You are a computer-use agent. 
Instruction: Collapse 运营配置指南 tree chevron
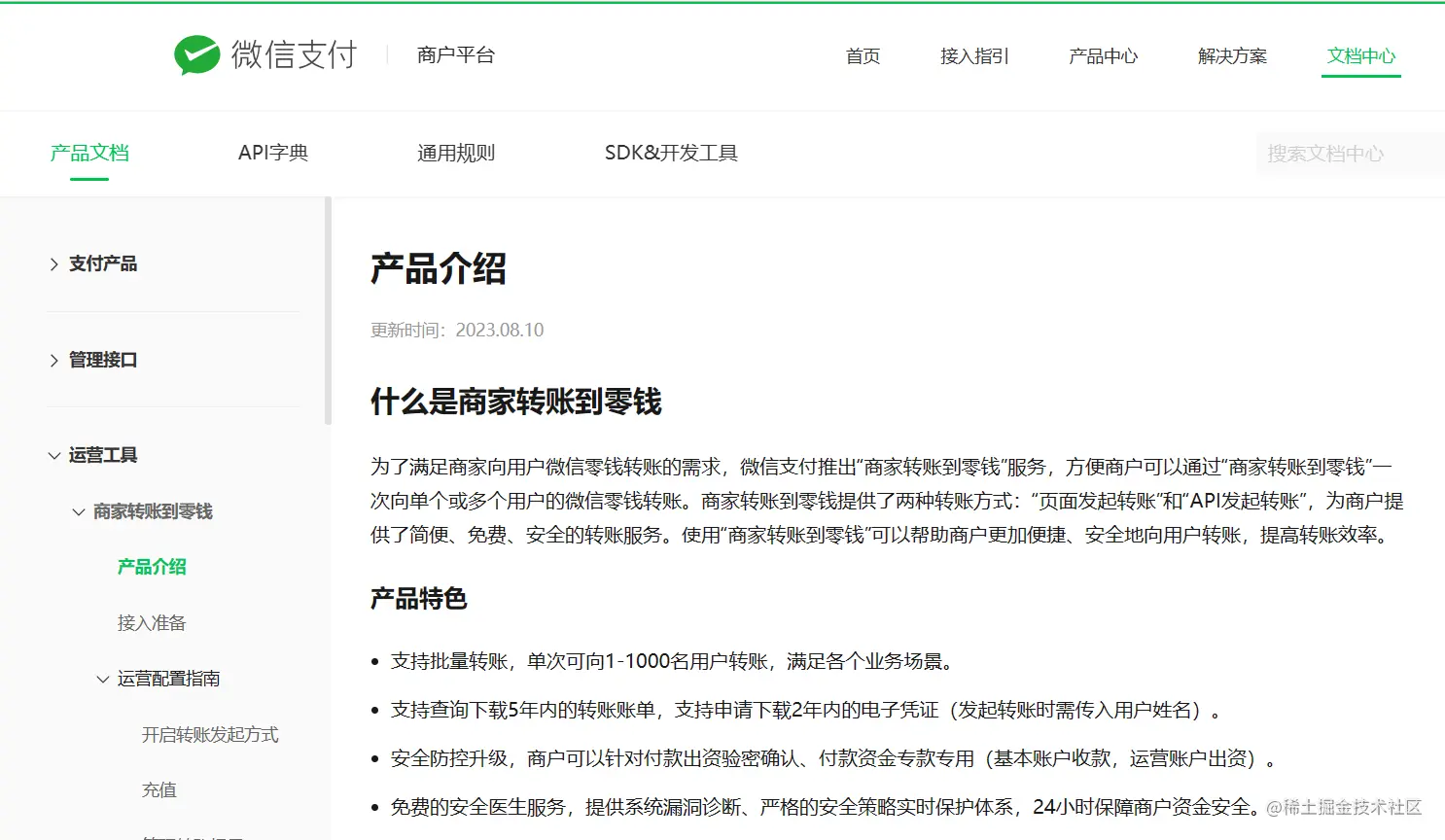(x=103, y=679)
